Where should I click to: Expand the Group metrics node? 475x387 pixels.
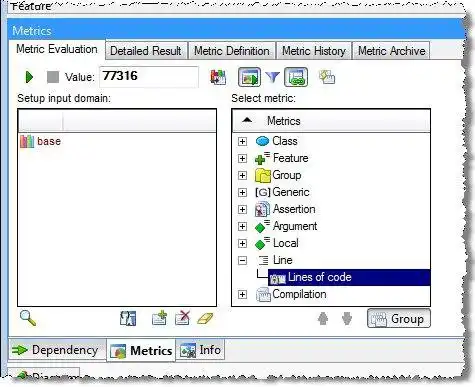pos(242,175)
